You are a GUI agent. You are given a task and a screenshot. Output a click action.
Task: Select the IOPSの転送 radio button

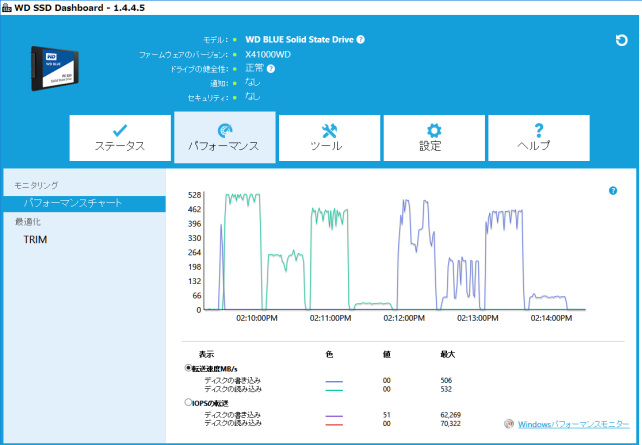point(188,402)
